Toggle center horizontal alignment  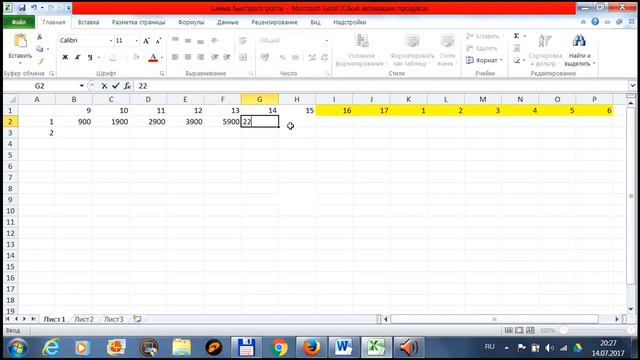tap(188, 57)
